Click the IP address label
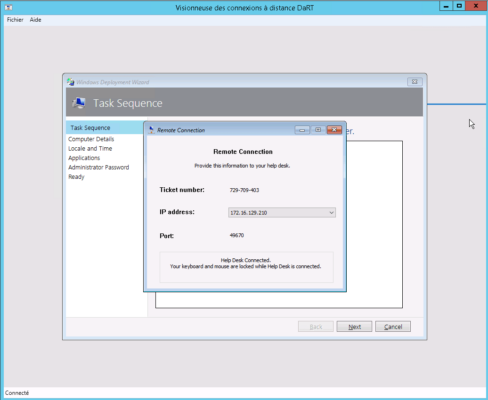 click(177, 212)
